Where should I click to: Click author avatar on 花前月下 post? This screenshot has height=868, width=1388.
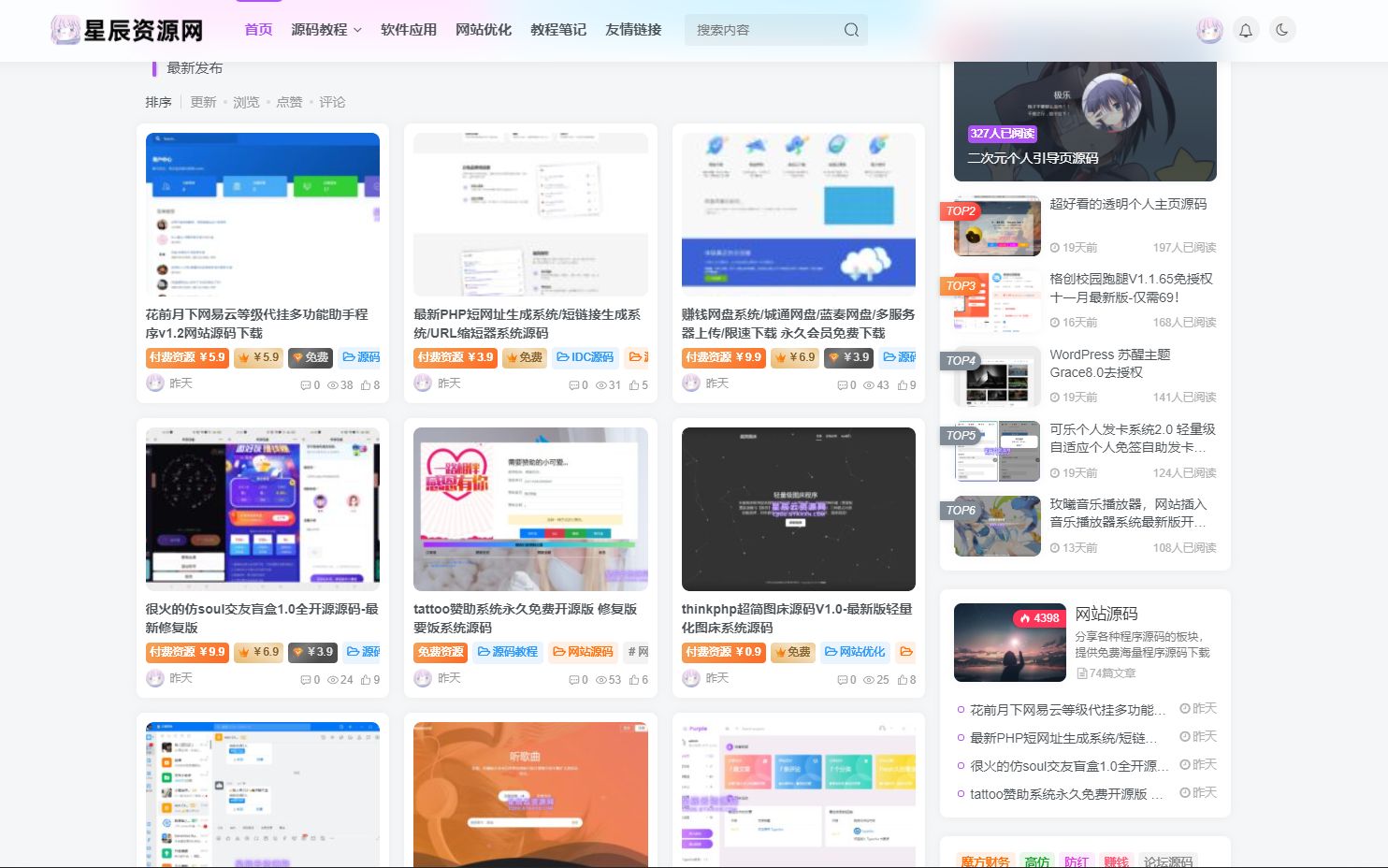coord(155,383)
